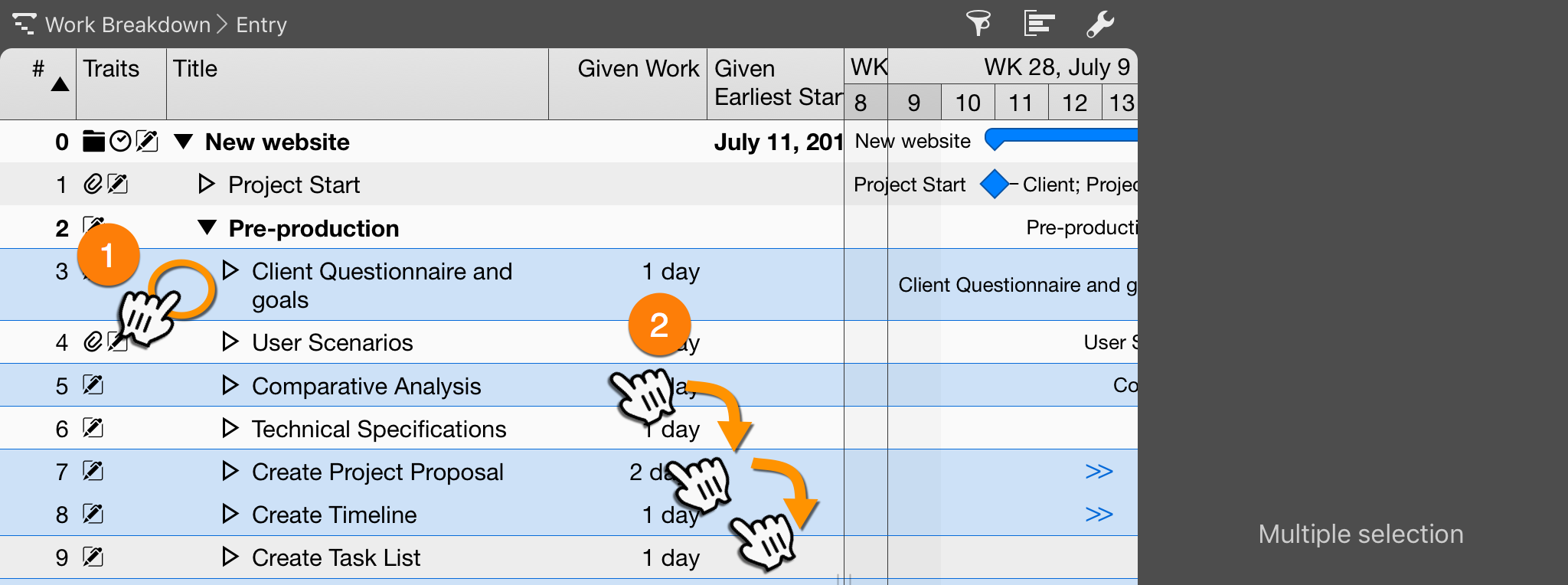
Task: Click the folder trait icon on New website
Action: pyautogui.click(x=93, y=142)
